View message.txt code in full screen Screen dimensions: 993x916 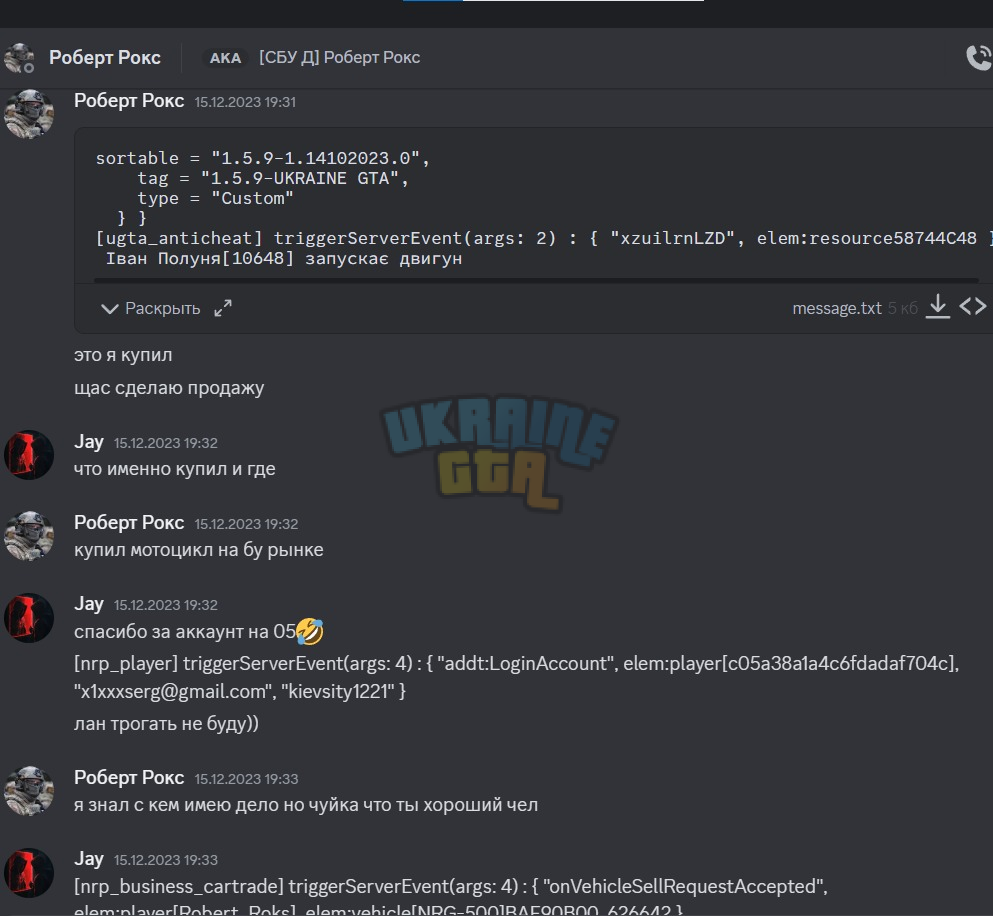pos(223,309)
